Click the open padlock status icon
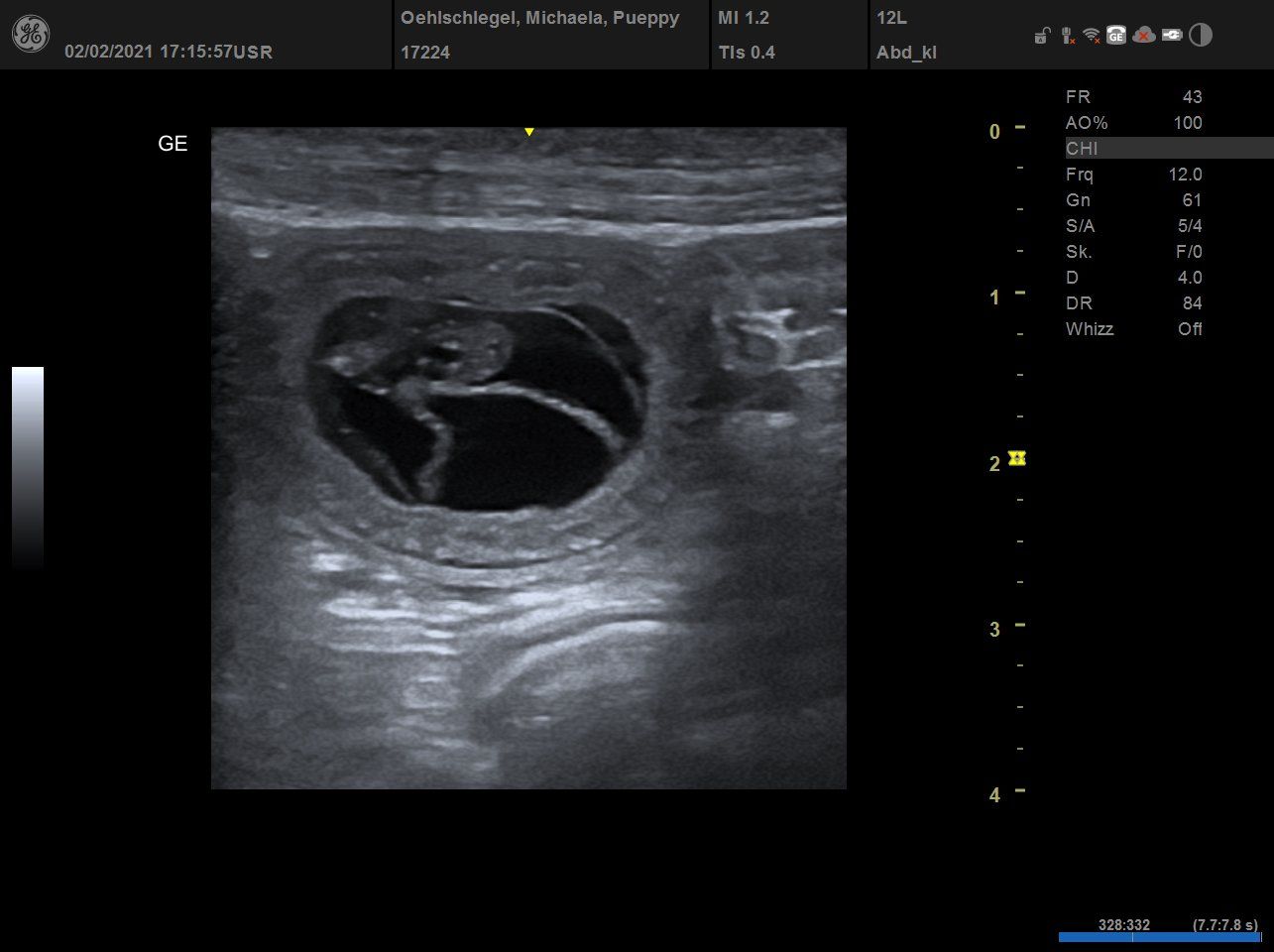Image resolution: width=1274 pixels, height=952 pixels. (1041, 37)
